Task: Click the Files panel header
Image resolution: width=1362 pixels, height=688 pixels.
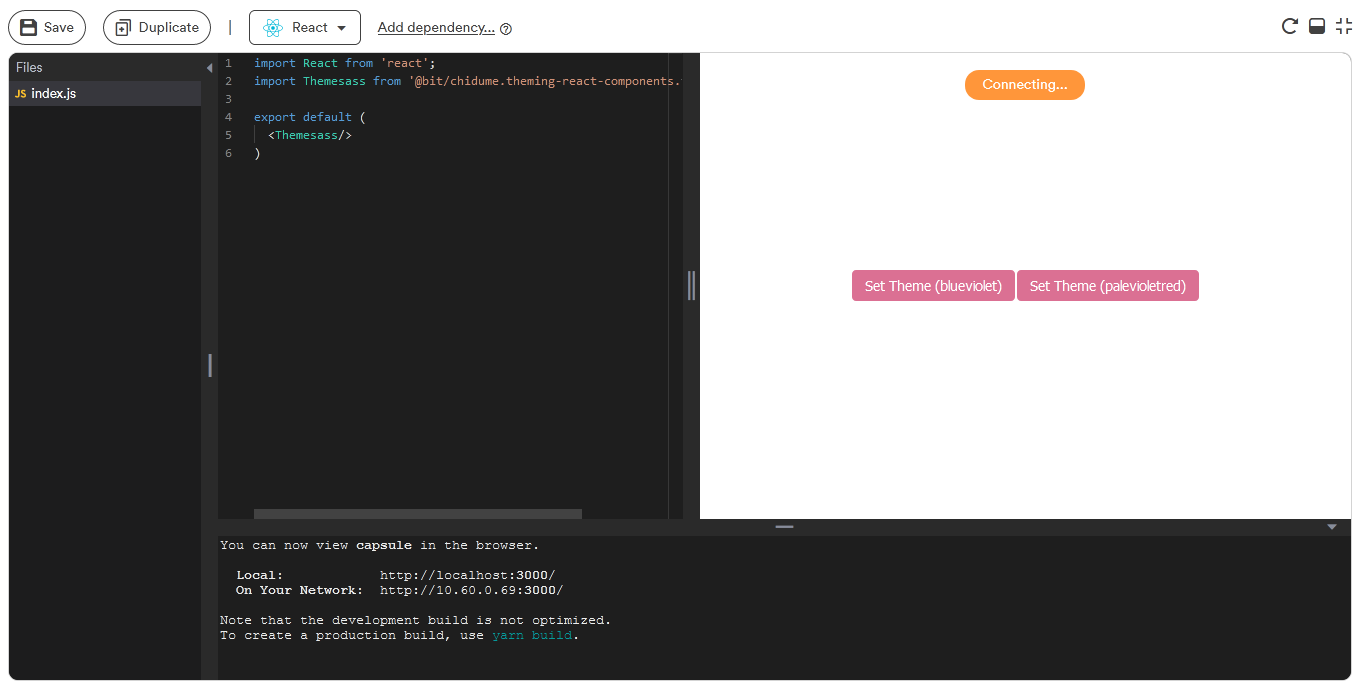Action: point(28,66)
